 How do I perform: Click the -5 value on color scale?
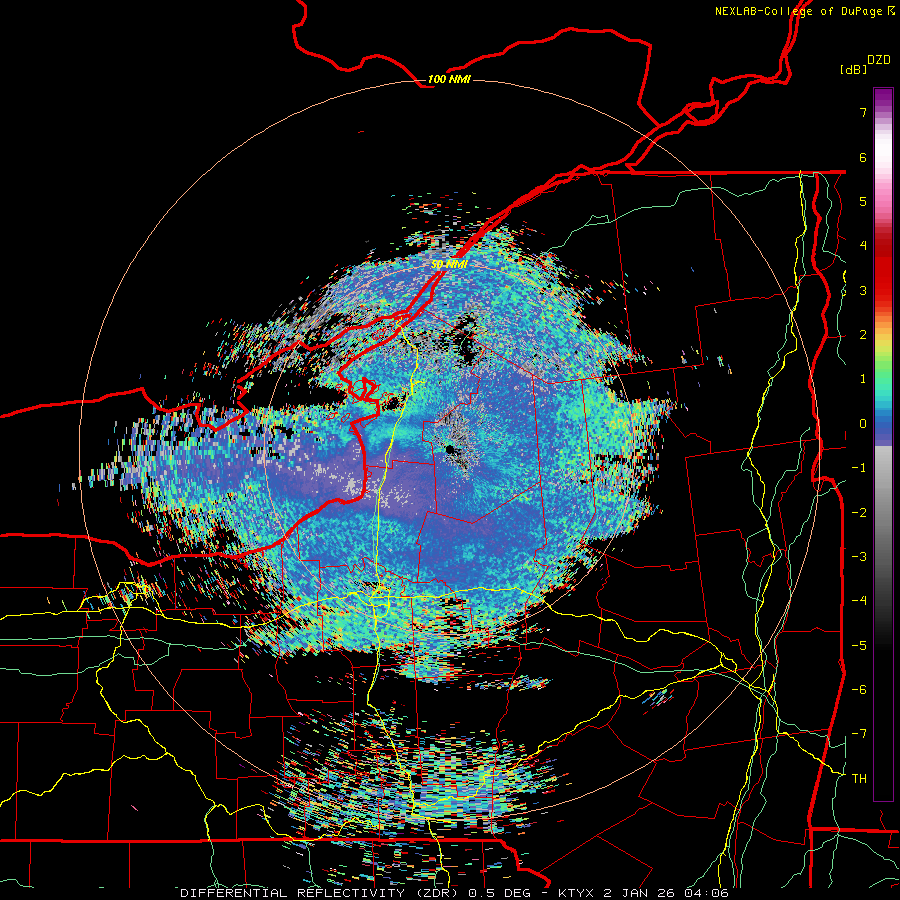point(859,646)
